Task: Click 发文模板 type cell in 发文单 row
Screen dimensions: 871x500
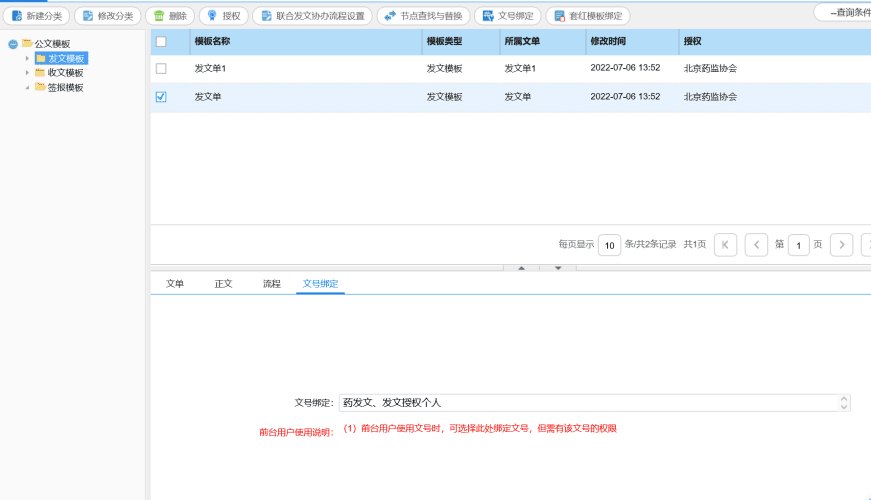Action: pos(444,97)
